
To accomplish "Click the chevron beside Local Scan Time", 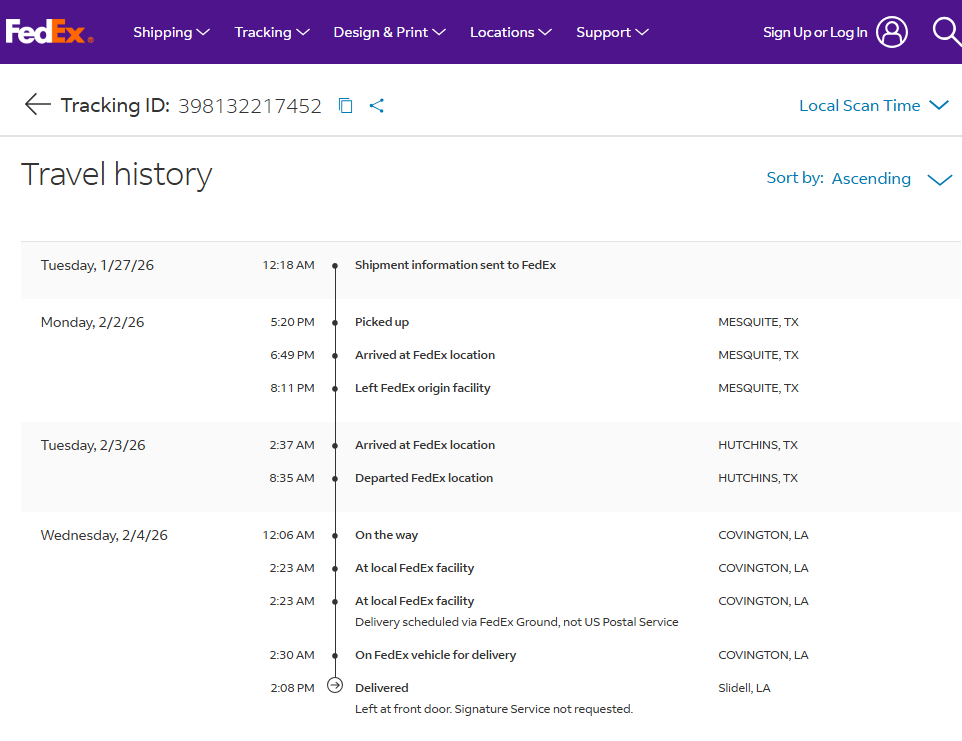I will 939,105.
